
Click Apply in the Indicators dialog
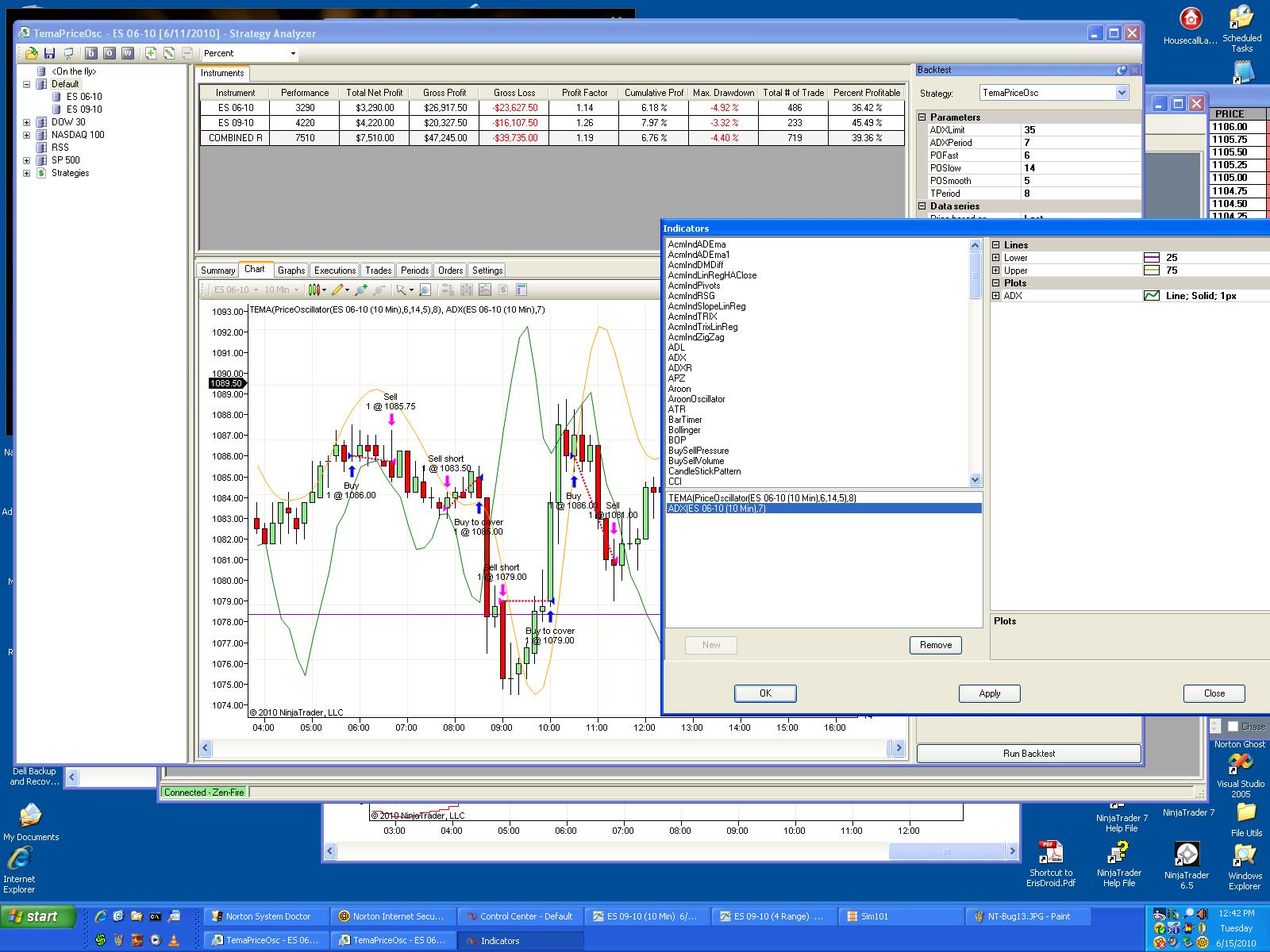pos(990,693)
